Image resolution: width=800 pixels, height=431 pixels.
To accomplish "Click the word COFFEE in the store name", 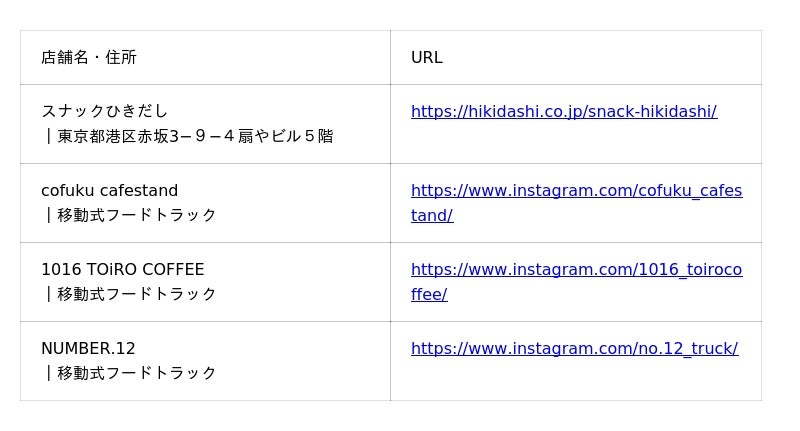I will (x=173, y=269).
